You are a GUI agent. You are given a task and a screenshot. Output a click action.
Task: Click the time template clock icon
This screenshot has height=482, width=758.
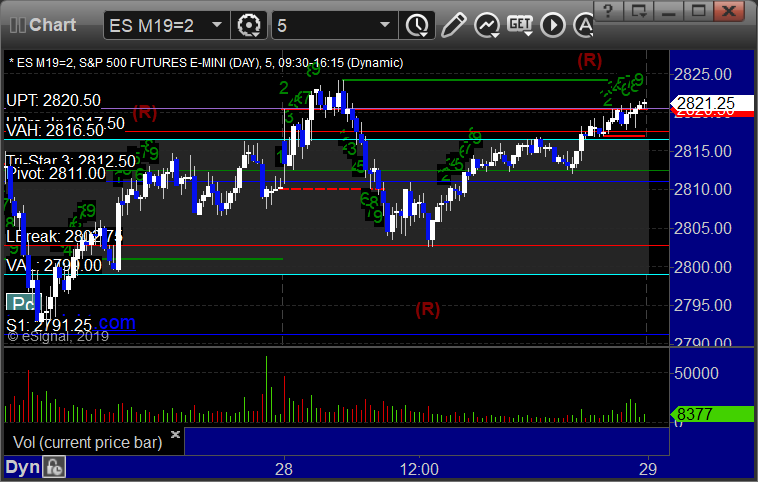(415, 23)
